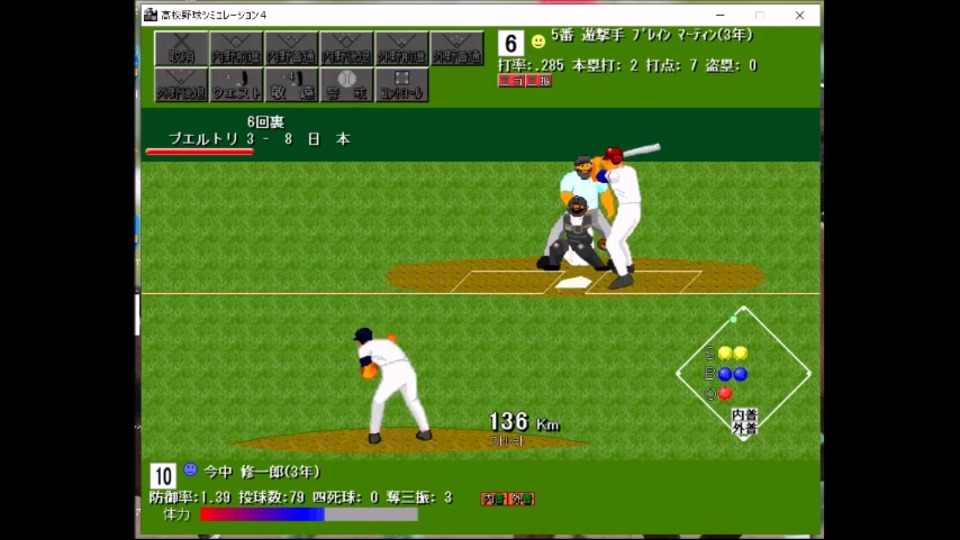Click the strikeouts stat '奪三振: 3'
The height and width of the screenshot is (540, 960).
(x=419, y=498)
